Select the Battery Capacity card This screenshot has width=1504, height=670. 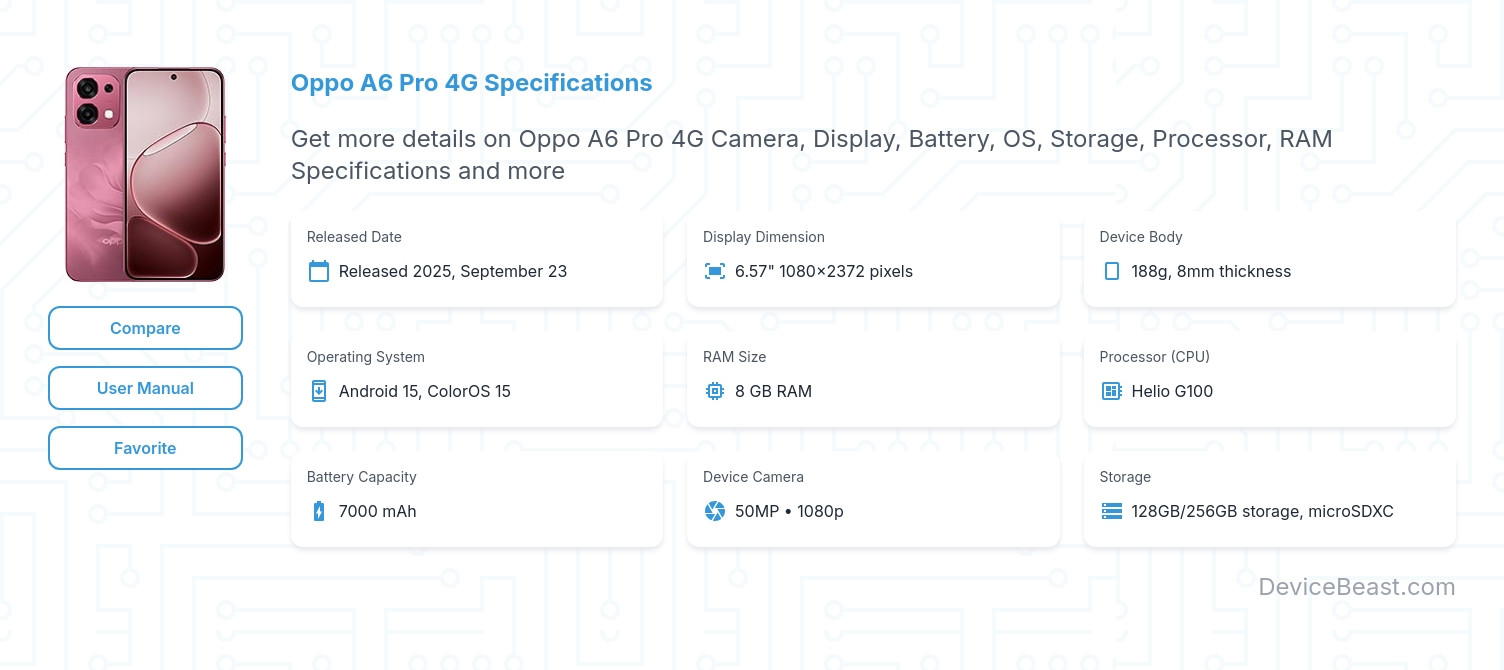point(477,497)
